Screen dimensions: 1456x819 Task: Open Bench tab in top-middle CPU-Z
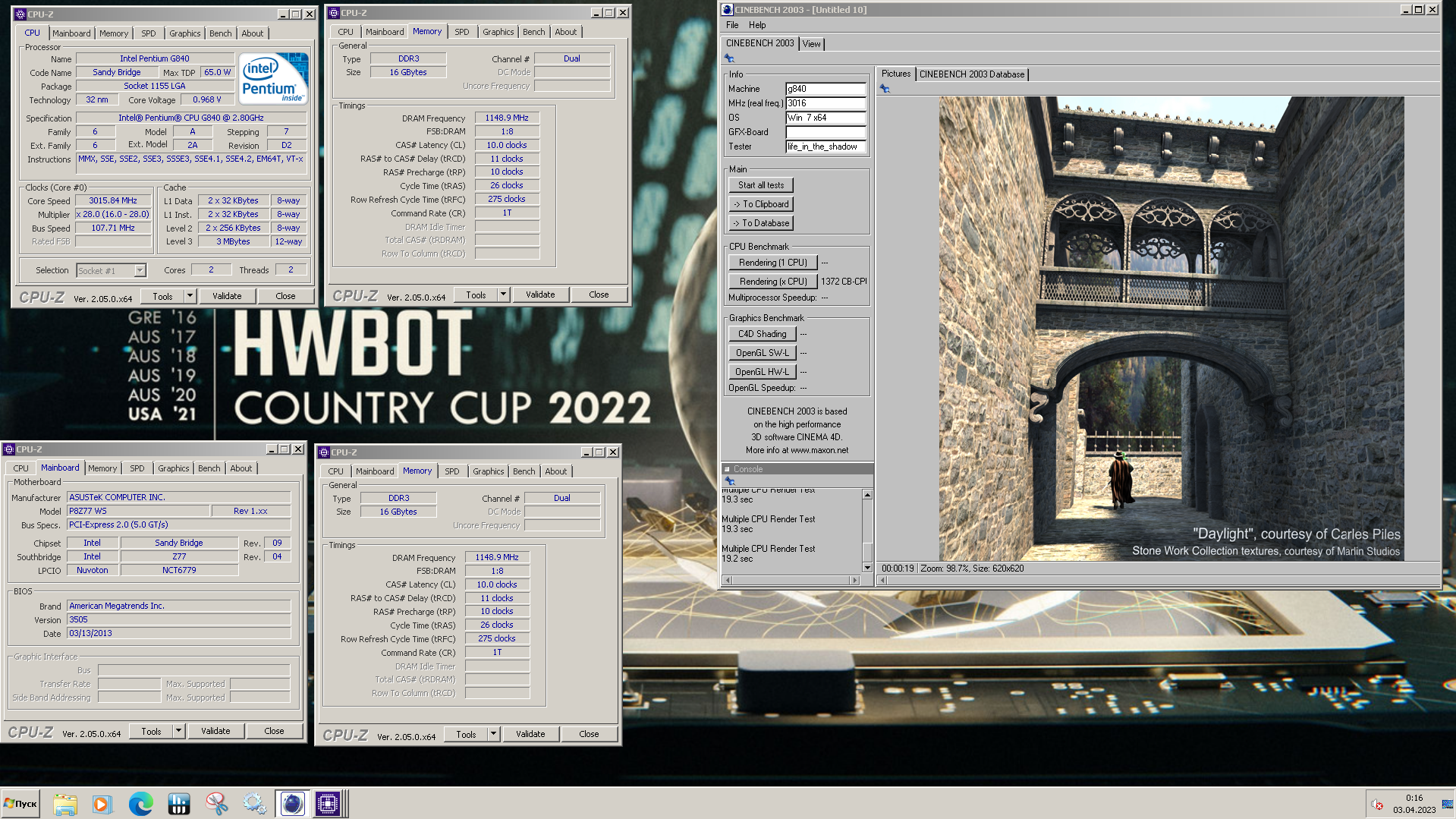533,32
